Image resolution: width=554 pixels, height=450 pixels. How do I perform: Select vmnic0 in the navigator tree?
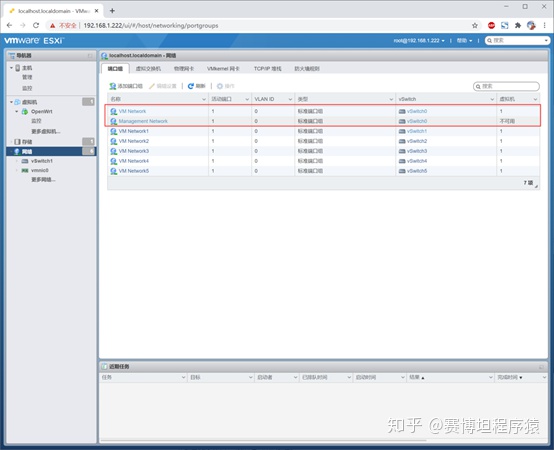(x=40, y=171)
